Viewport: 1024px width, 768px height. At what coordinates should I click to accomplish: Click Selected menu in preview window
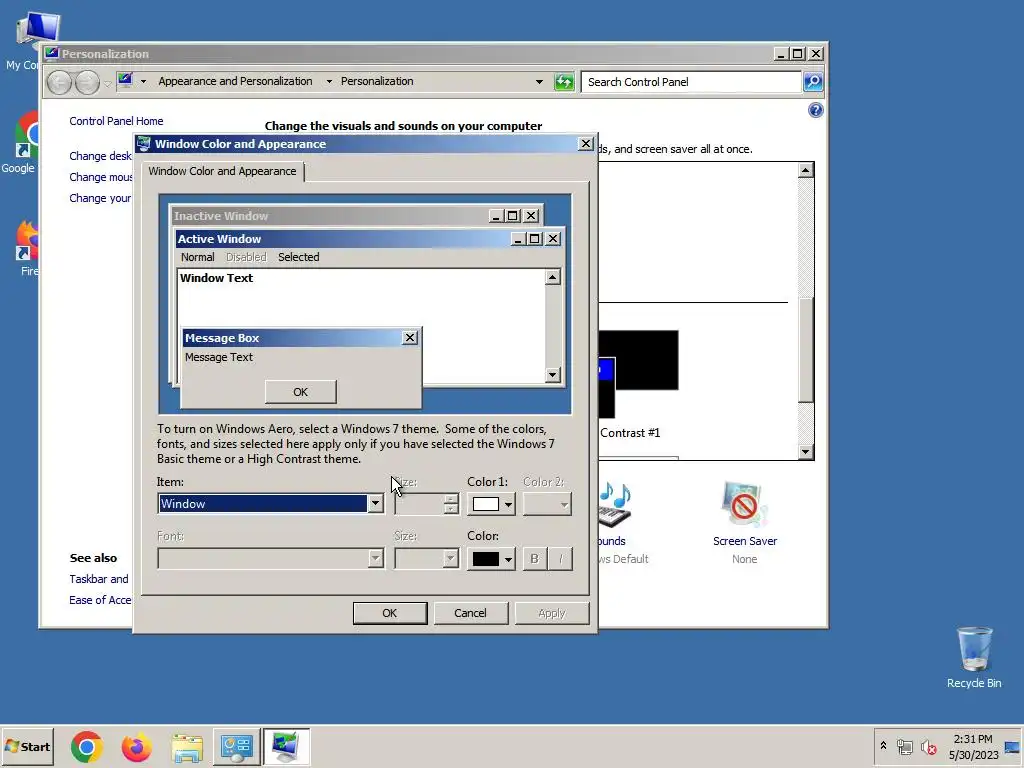[x=298, y=257]
